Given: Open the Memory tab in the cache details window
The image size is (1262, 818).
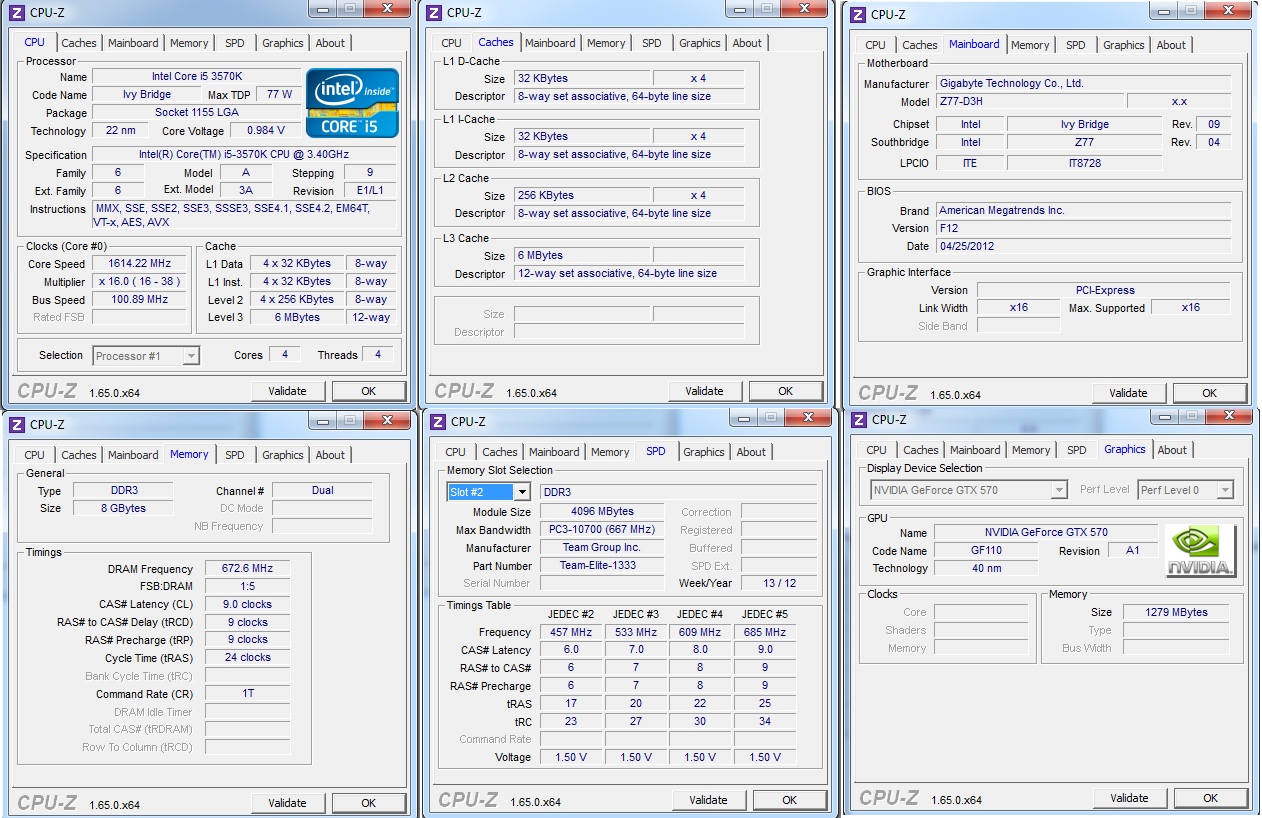Looking at the screenshot, I should point(606,43).
